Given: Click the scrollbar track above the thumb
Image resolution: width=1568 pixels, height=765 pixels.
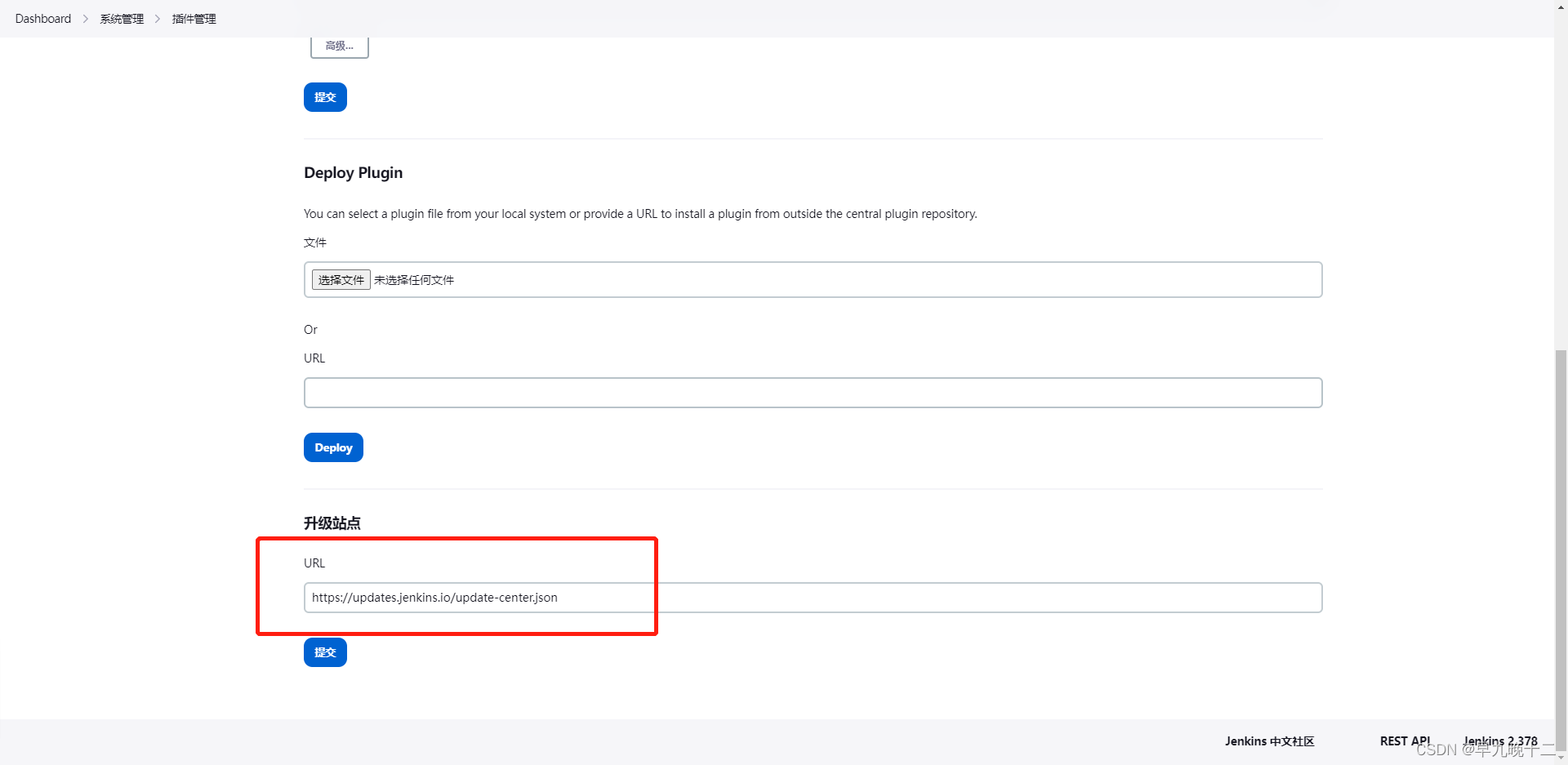Looking at the screenshot, I should coord(1561,180).
